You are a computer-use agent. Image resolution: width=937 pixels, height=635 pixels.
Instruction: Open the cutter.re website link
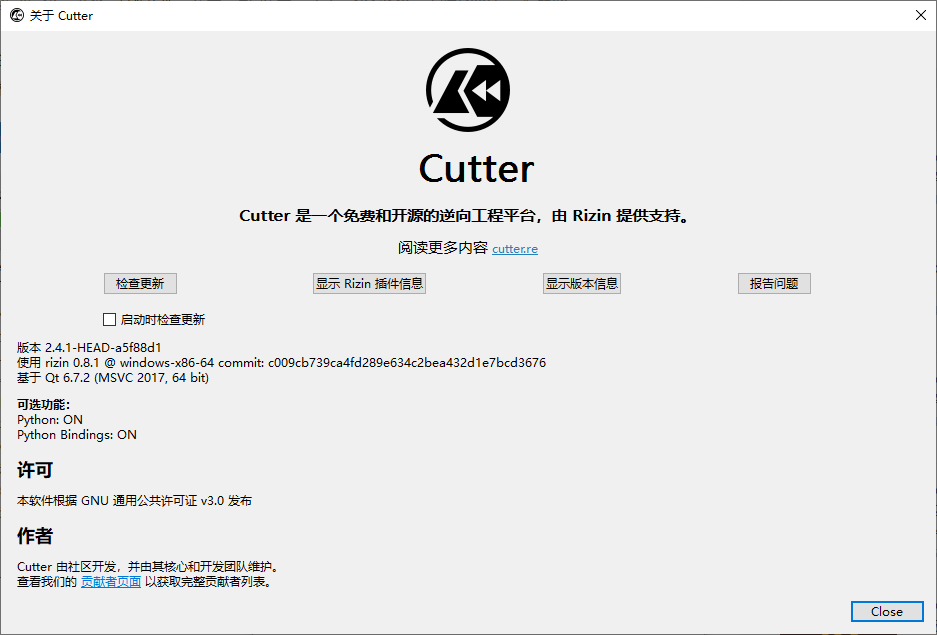pyautogui.click(x=514, y=249)
